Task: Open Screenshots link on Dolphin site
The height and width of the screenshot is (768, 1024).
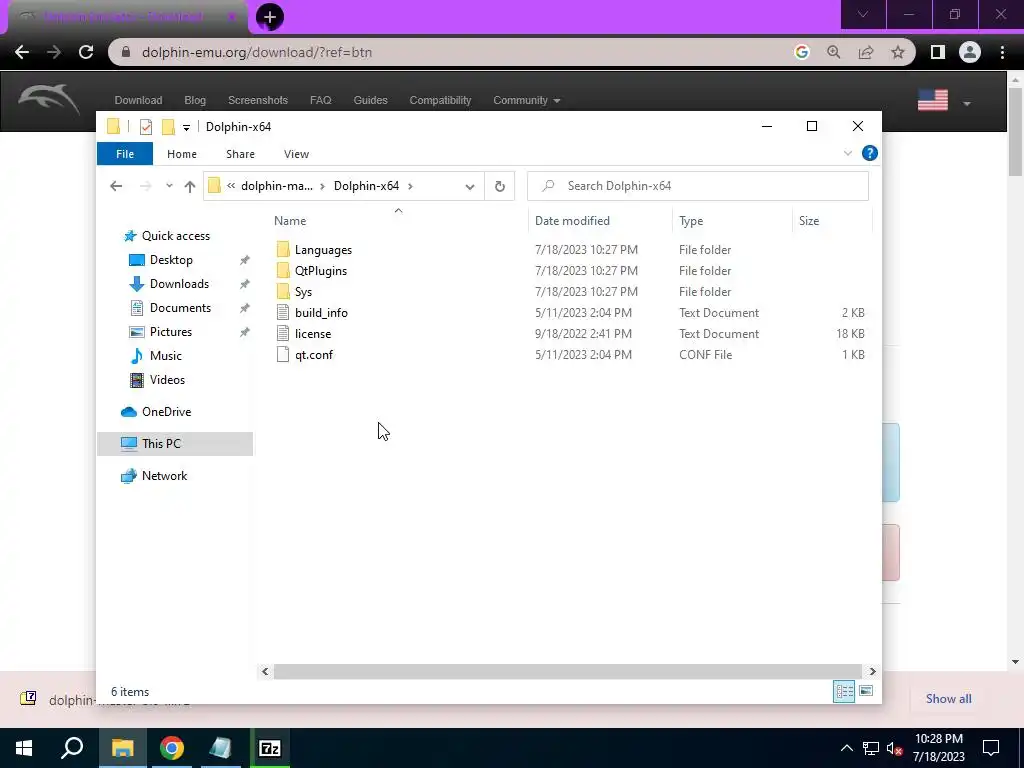Action: point(258,101)
